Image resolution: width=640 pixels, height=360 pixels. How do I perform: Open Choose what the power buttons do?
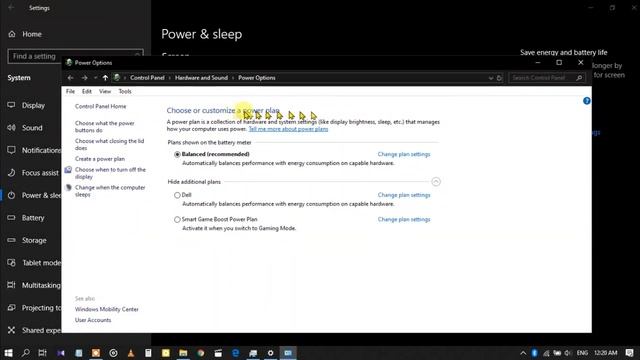[x=104, y=127]
